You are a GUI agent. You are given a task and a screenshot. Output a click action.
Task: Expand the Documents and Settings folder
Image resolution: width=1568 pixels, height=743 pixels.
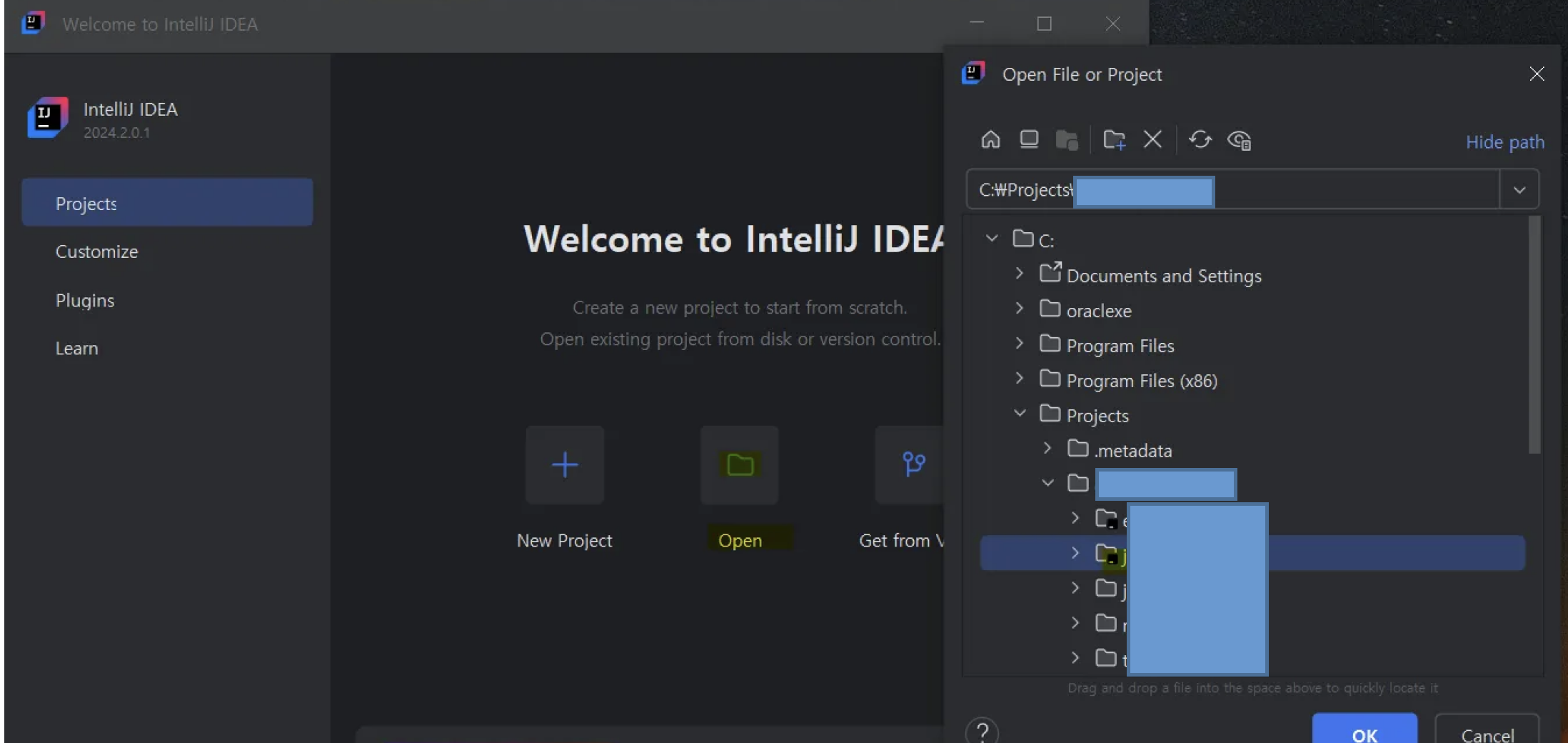point(1020,274)
